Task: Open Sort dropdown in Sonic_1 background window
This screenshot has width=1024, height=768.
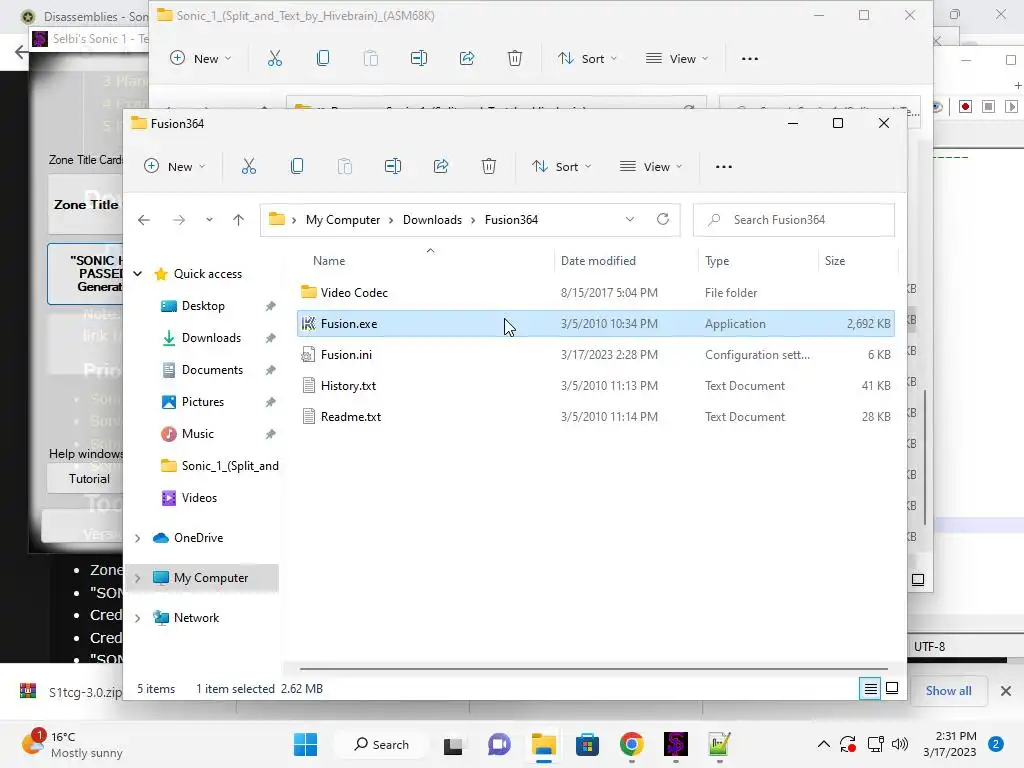Action: coord(587,59)
